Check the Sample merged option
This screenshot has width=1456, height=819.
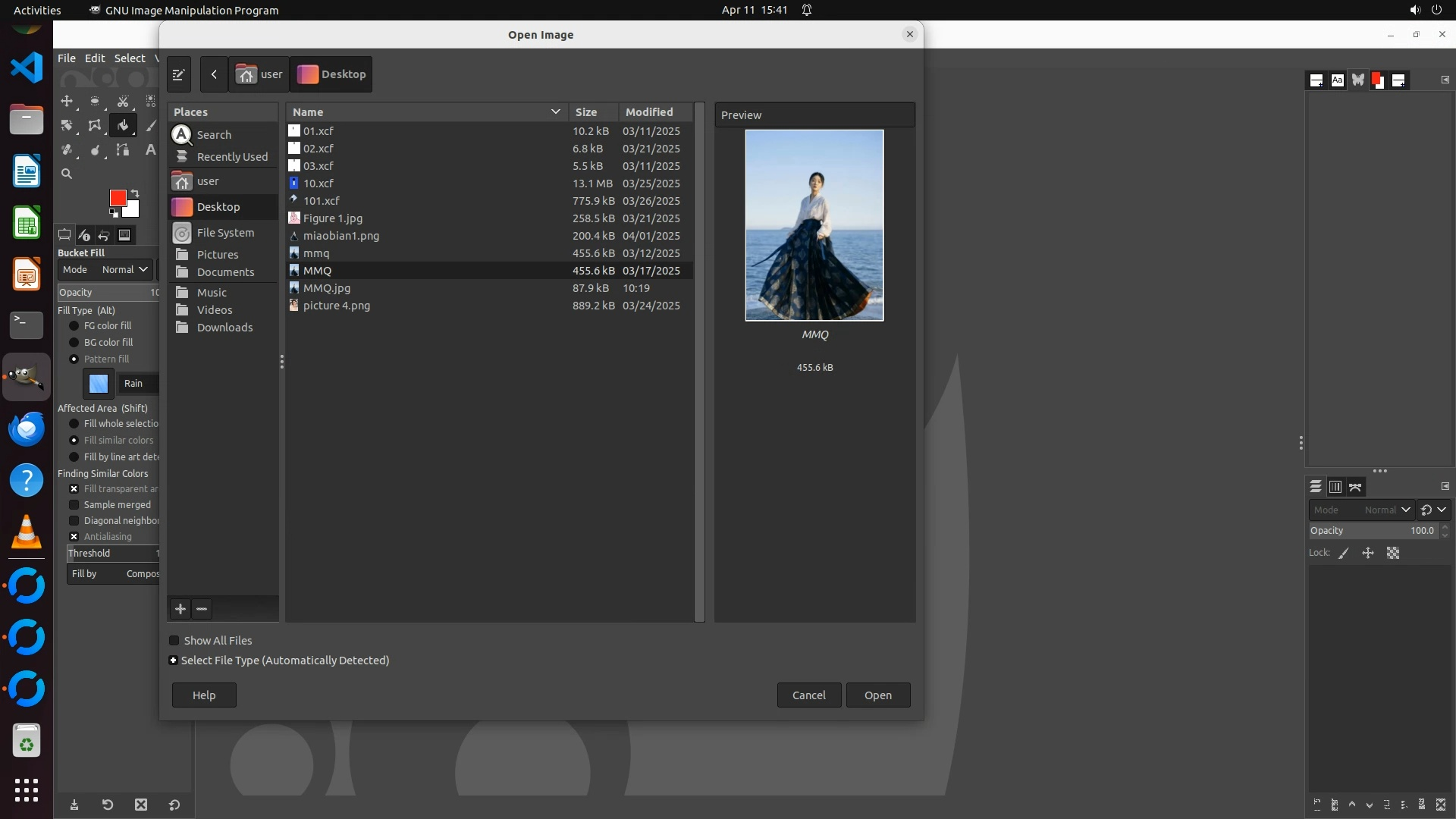[x=74, y=505]
